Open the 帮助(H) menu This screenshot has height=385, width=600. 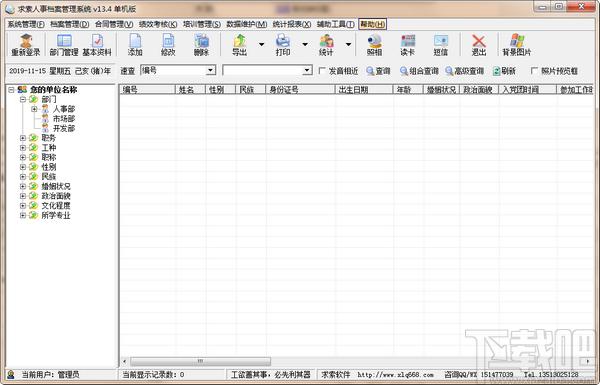(372, 24)
